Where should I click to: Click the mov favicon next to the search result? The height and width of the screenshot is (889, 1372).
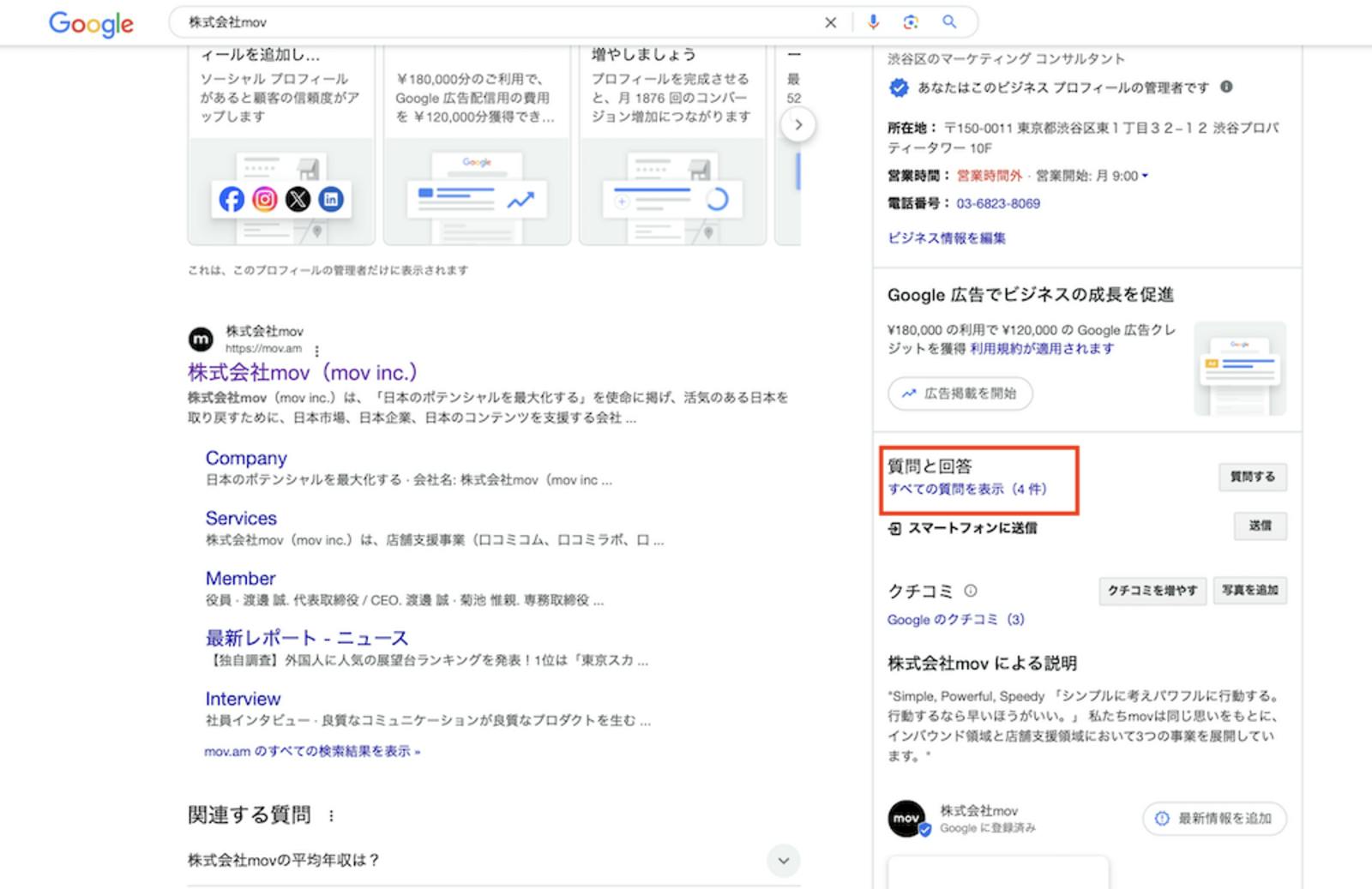(201, 339)
